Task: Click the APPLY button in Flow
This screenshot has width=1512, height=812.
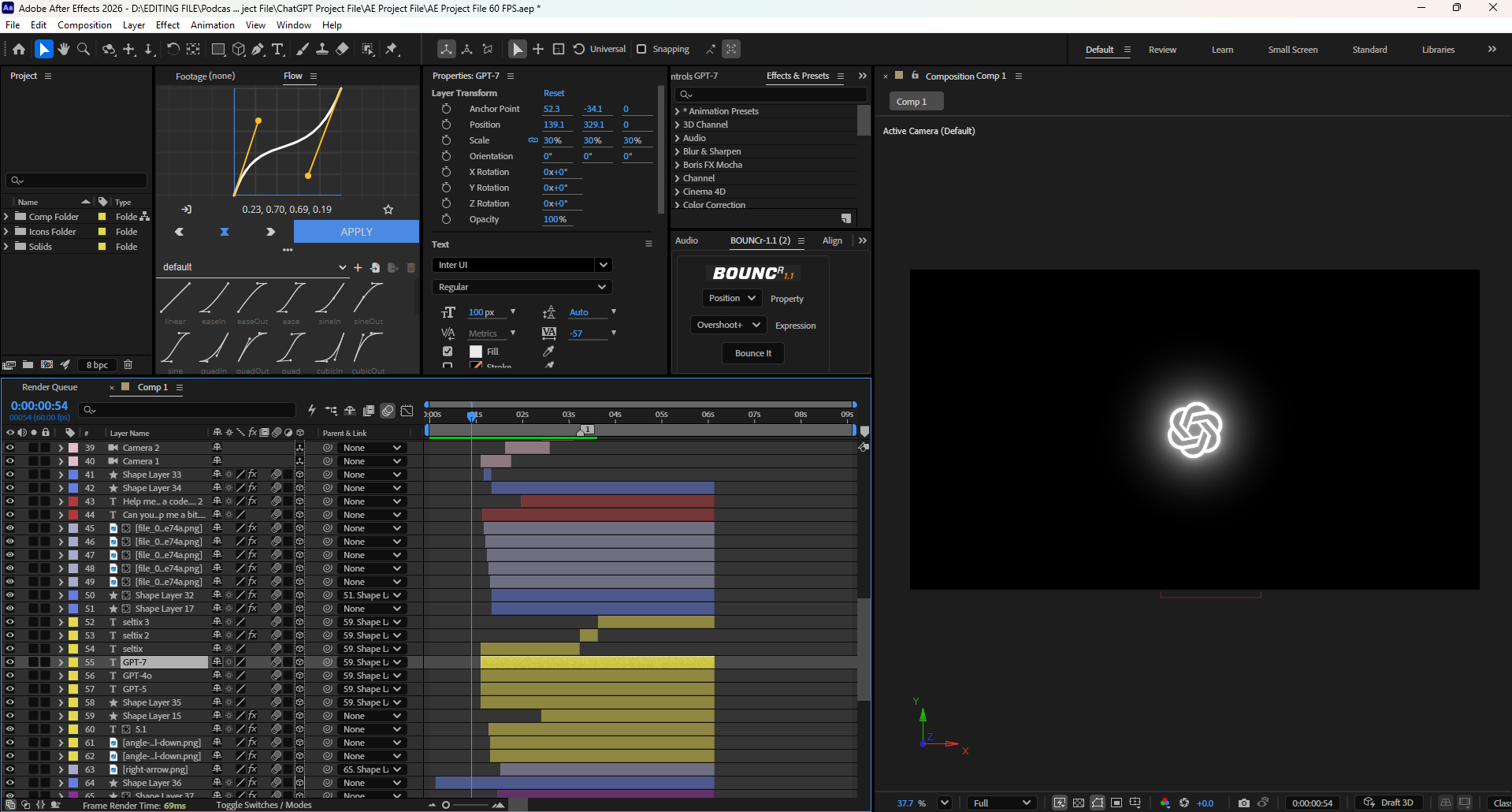Action: pos(356,232)
